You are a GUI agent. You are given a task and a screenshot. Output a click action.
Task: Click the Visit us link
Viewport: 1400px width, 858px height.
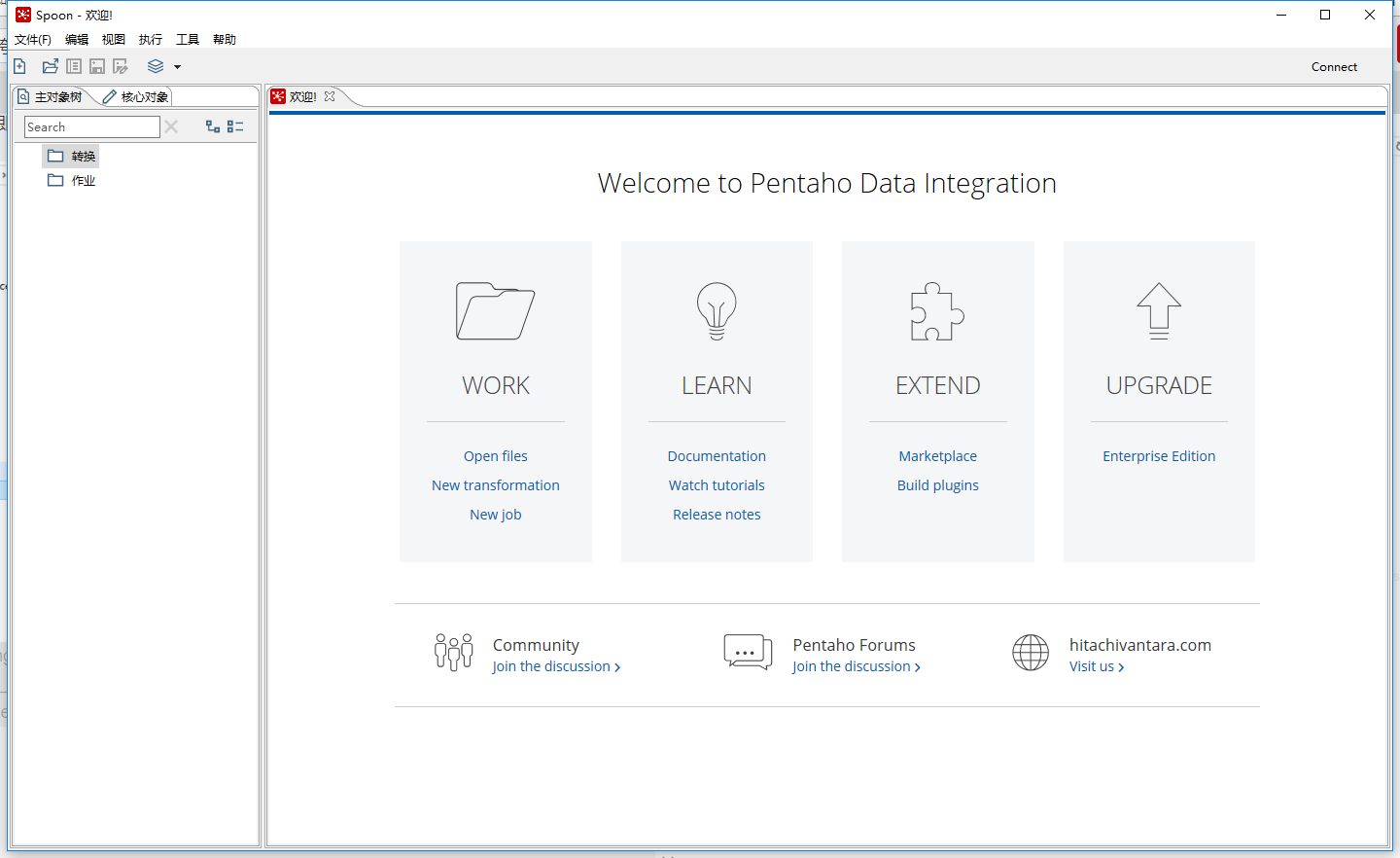(1097, 666)
